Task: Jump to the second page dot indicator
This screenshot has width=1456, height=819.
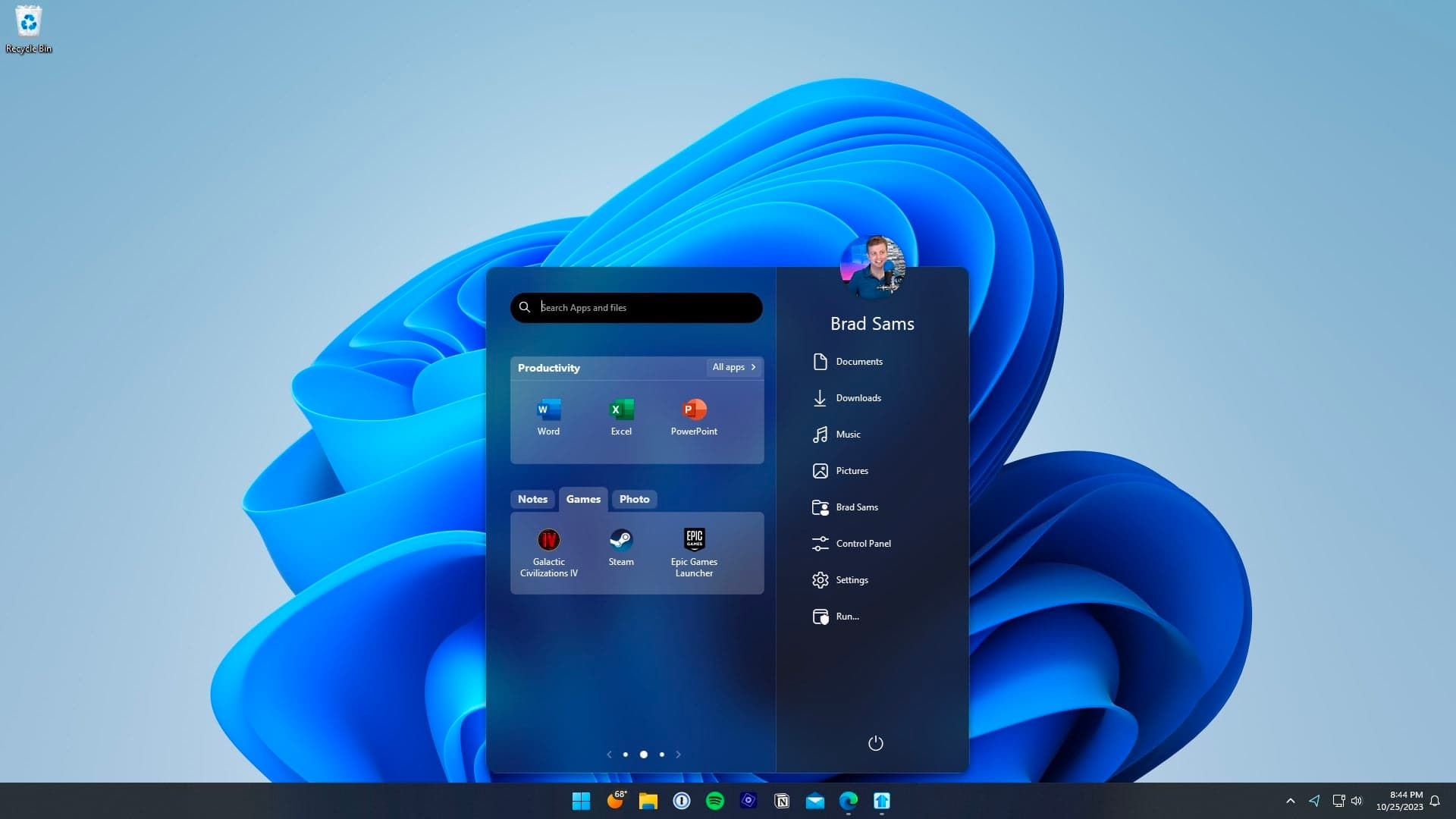Action: [643, 754]
